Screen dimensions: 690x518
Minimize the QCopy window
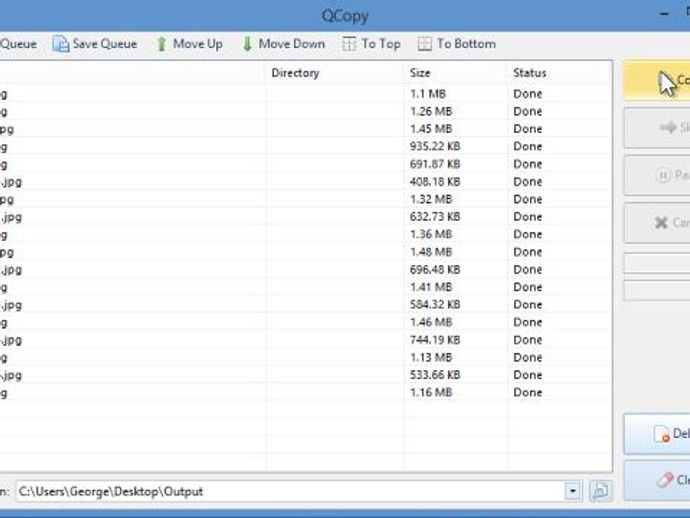coord(664,15)
